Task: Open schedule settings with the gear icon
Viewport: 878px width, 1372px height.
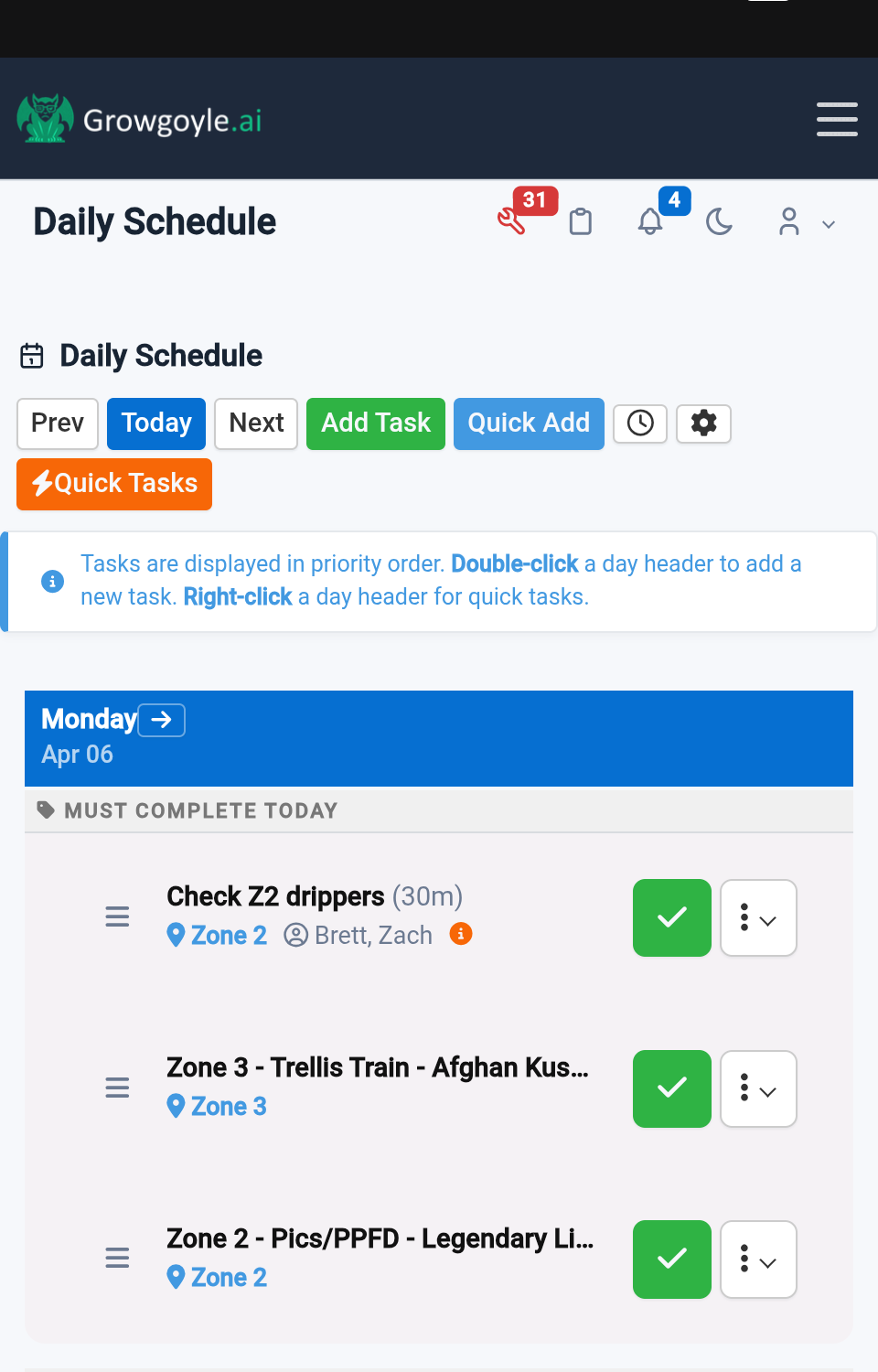Action: [702, 423]
